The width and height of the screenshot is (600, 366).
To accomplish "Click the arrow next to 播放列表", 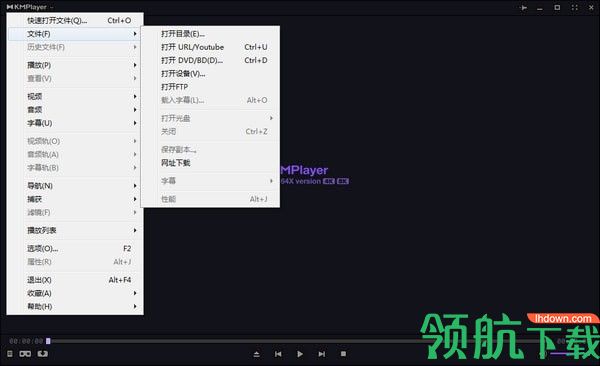I will (135, 230).
